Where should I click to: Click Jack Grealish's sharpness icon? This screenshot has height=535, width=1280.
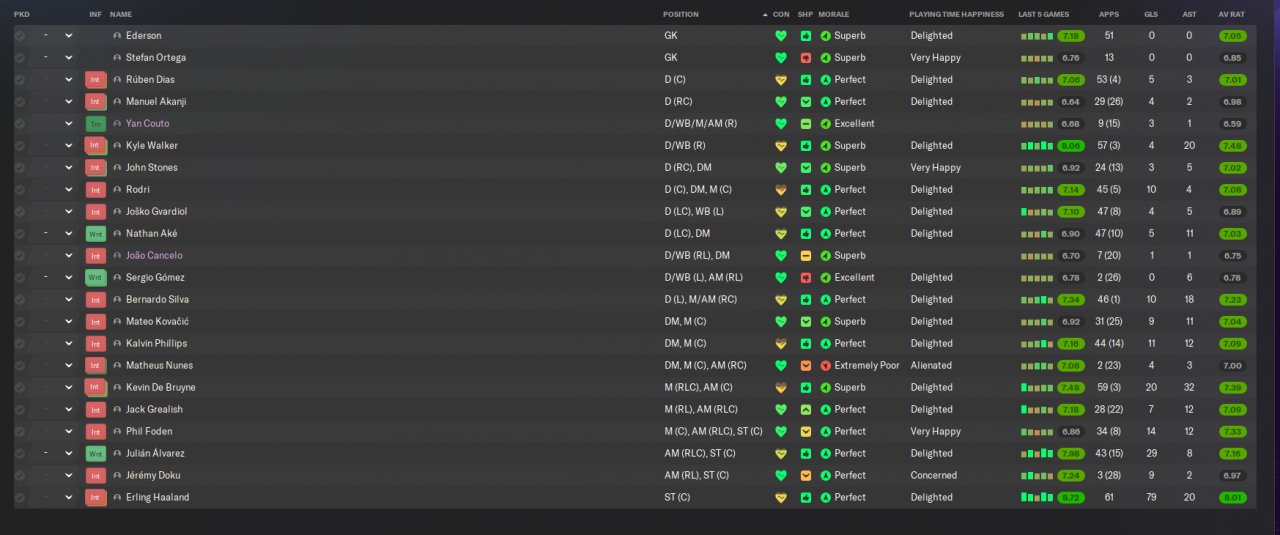coord(806,410)
